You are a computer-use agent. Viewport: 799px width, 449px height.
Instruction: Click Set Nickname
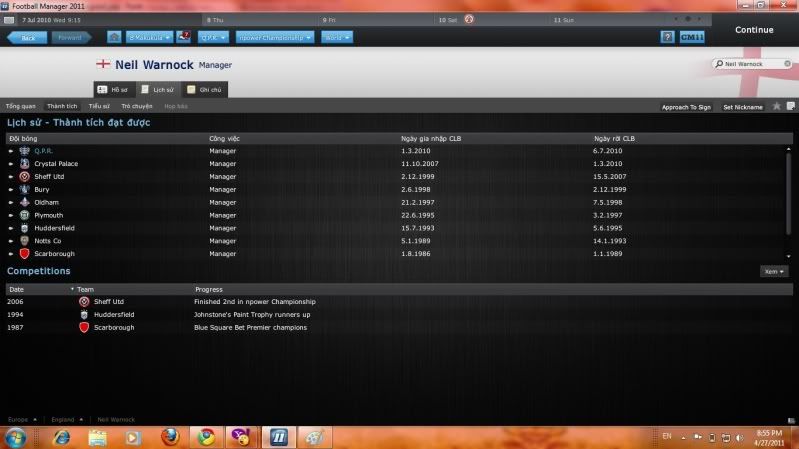[x=743, y=107]
